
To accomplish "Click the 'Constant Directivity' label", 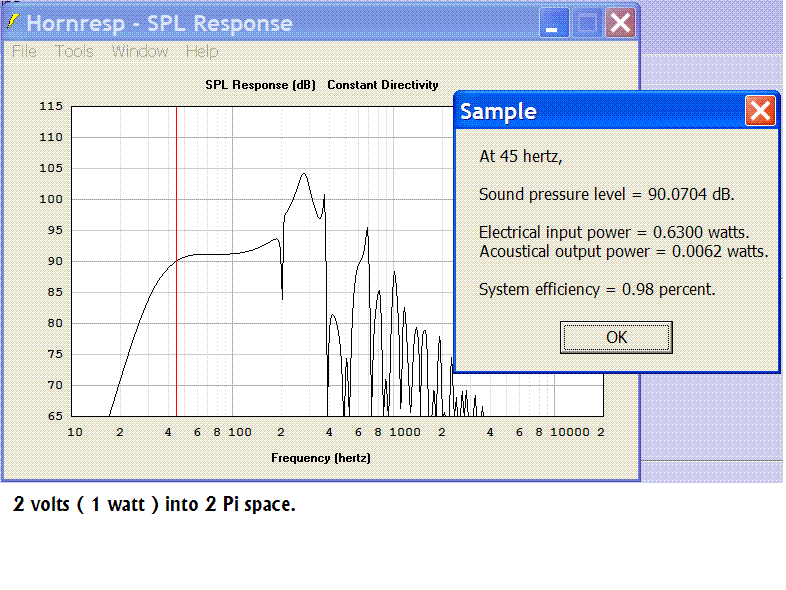I will [x=382, y=85].
